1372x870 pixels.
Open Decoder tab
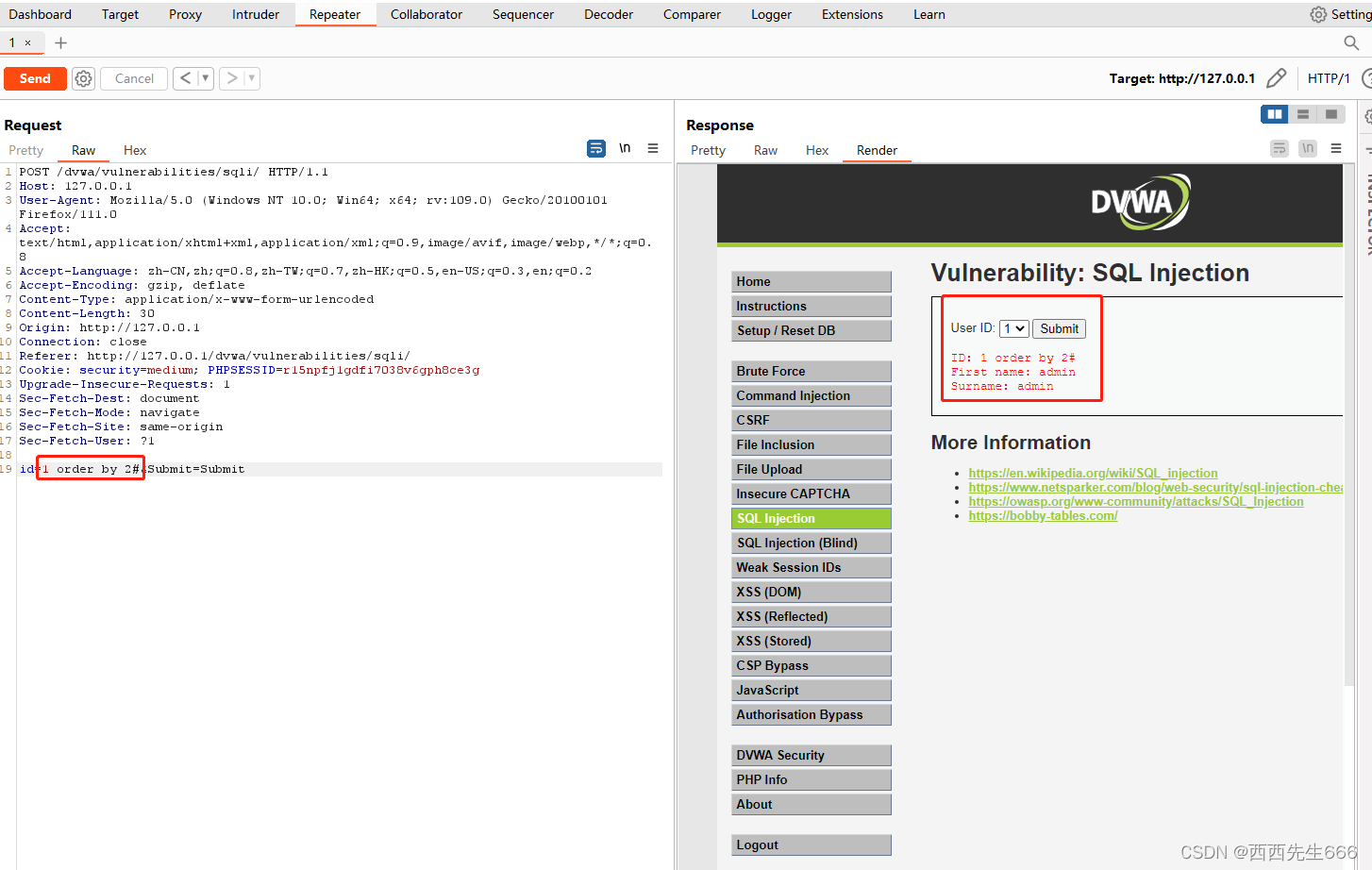click(609, 14)
